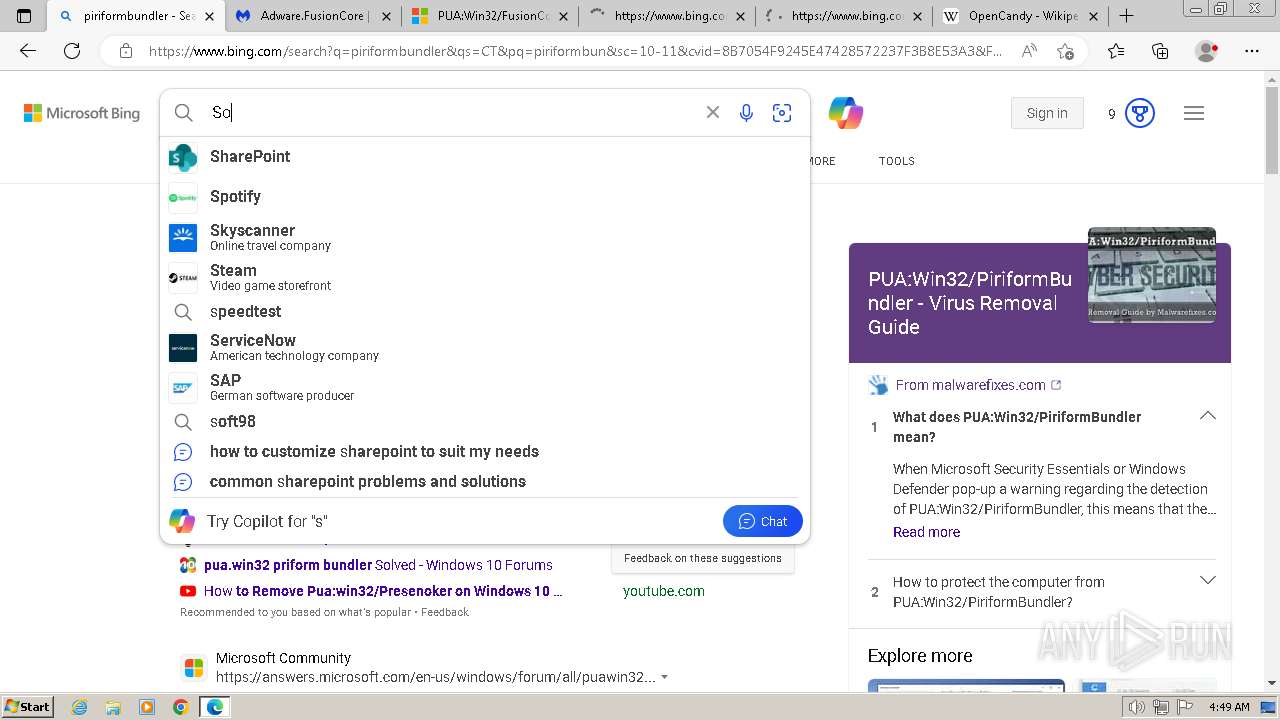This screenshot has height=720, width=1280.
Task: Open tab actions menu icon
Action: coord(24,16)
